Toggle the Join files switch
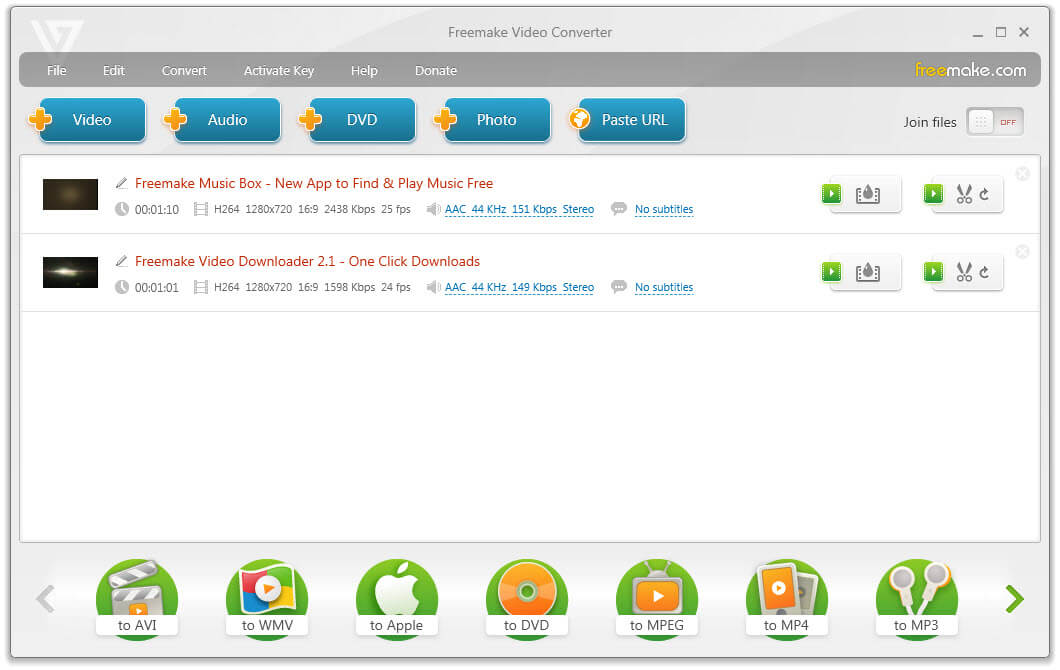 (x=994, y=122)
